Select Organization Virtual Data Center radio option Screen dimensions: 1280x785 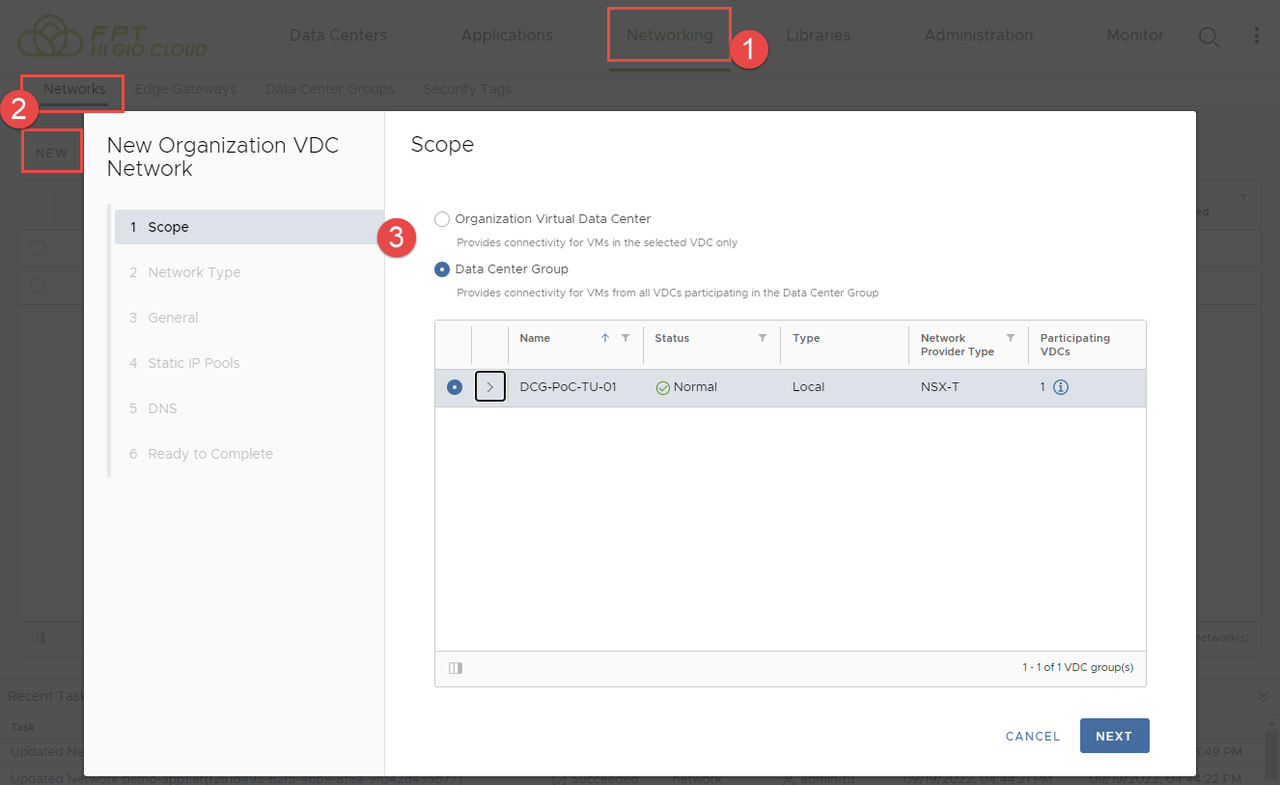(442, 219)
